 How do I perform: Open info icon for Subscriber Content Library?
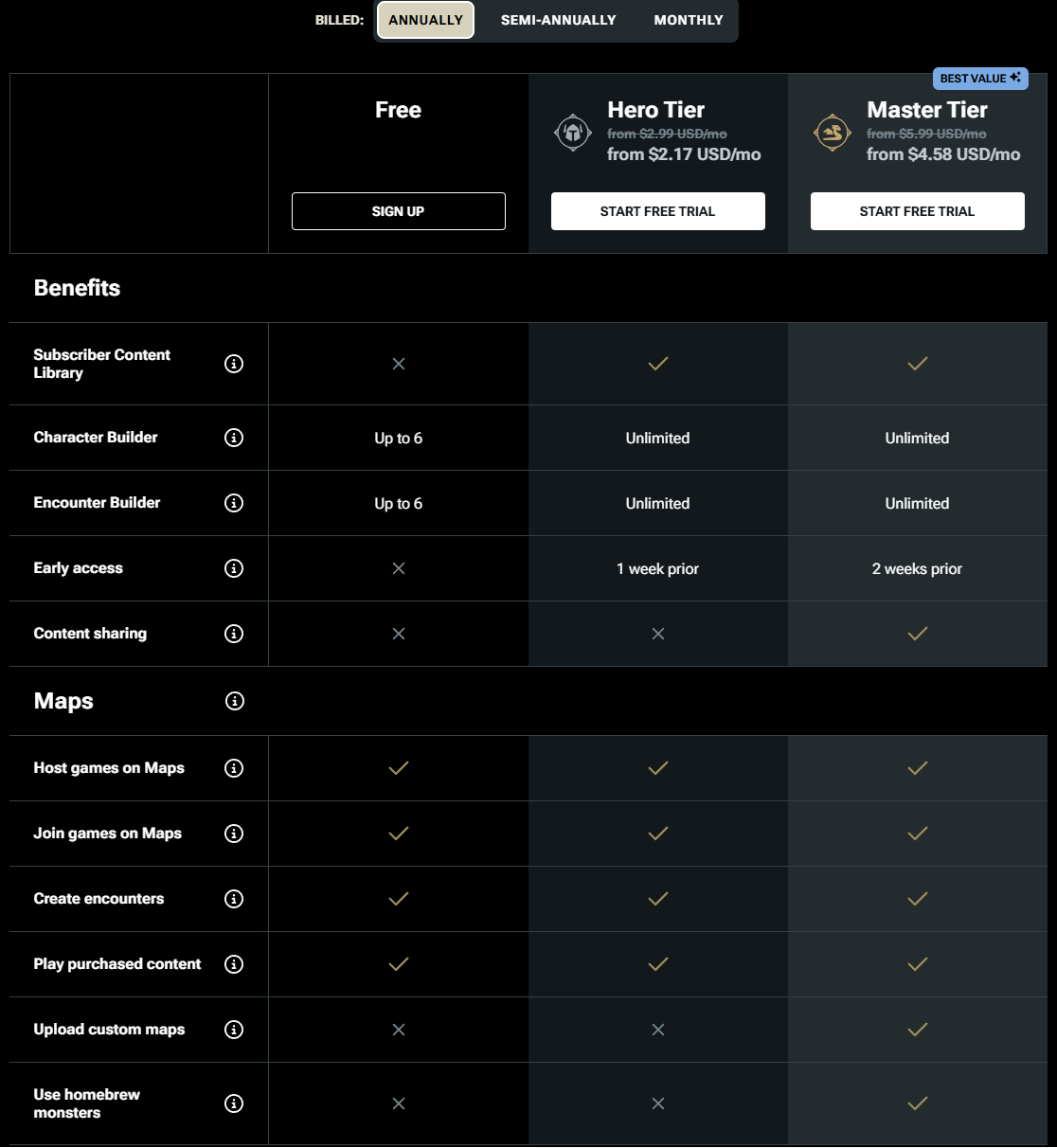tap(234, 364)
